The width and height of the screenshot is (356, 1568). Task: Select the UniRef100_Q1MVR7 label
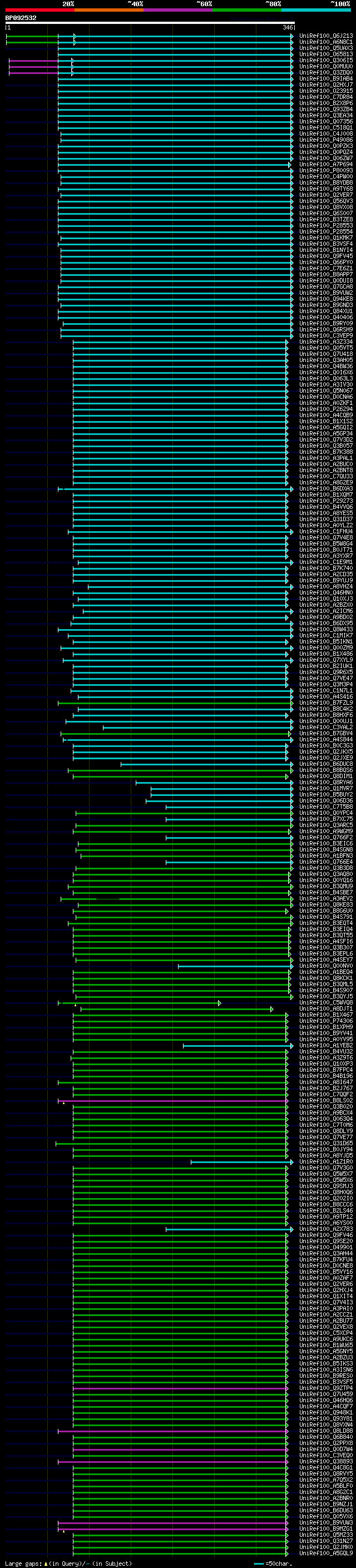pyautogui.click(x=325, y=788)
